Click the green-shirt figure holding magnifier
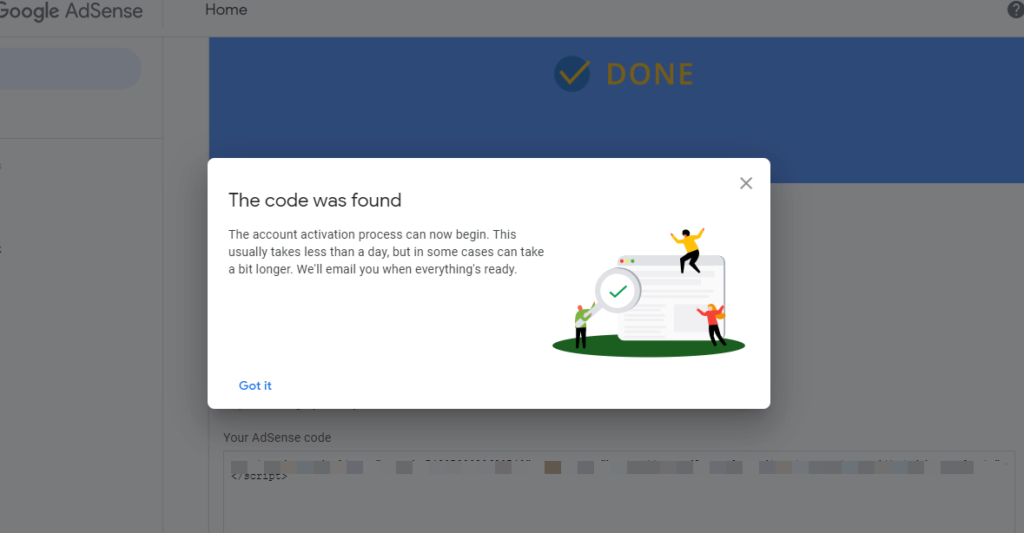The height and width of the screenshot is (533, 1024). 583,325
